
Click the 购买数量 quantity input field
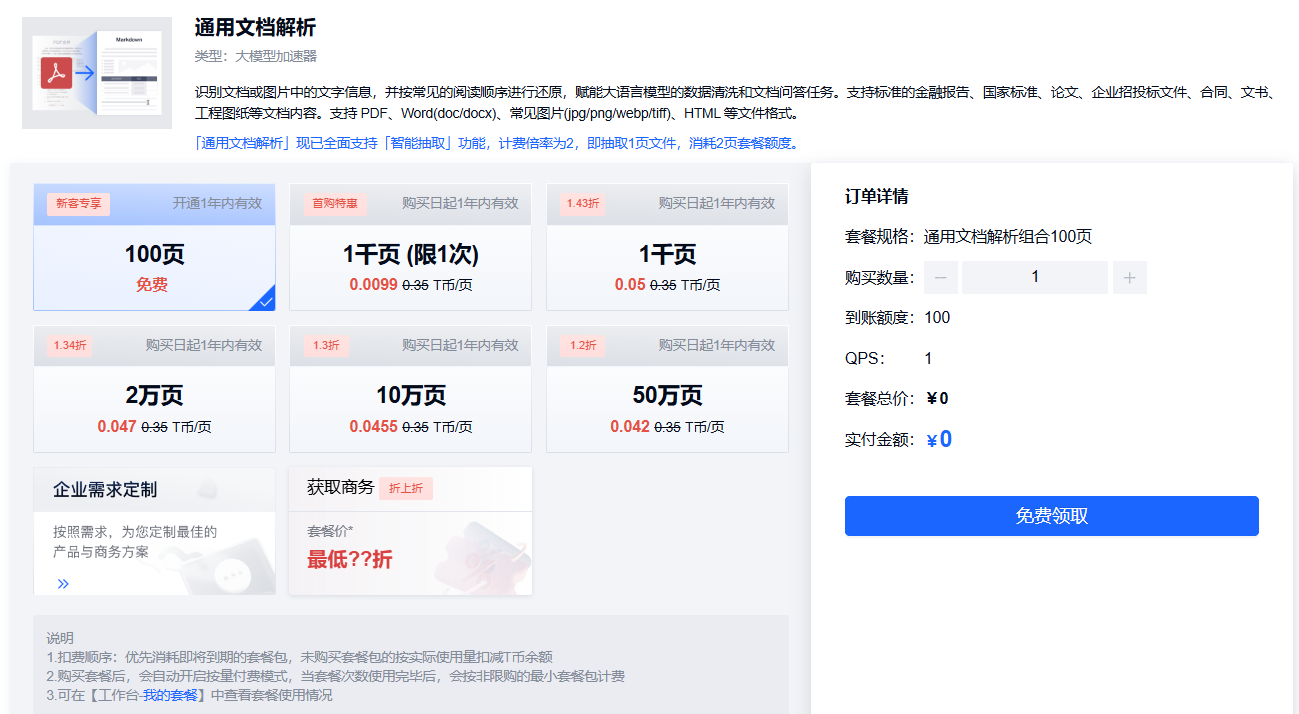(1035, 277)
